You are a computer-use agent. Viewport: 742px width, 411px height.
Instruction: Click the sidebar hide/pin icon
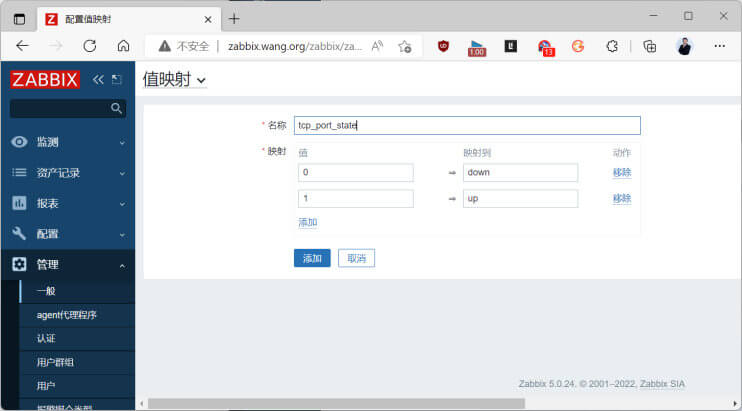117,79
